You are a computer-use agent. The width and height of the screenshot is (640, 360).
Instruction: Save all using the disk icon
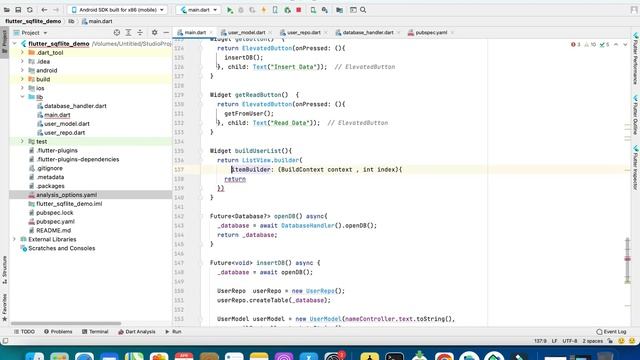pos(18,10)
